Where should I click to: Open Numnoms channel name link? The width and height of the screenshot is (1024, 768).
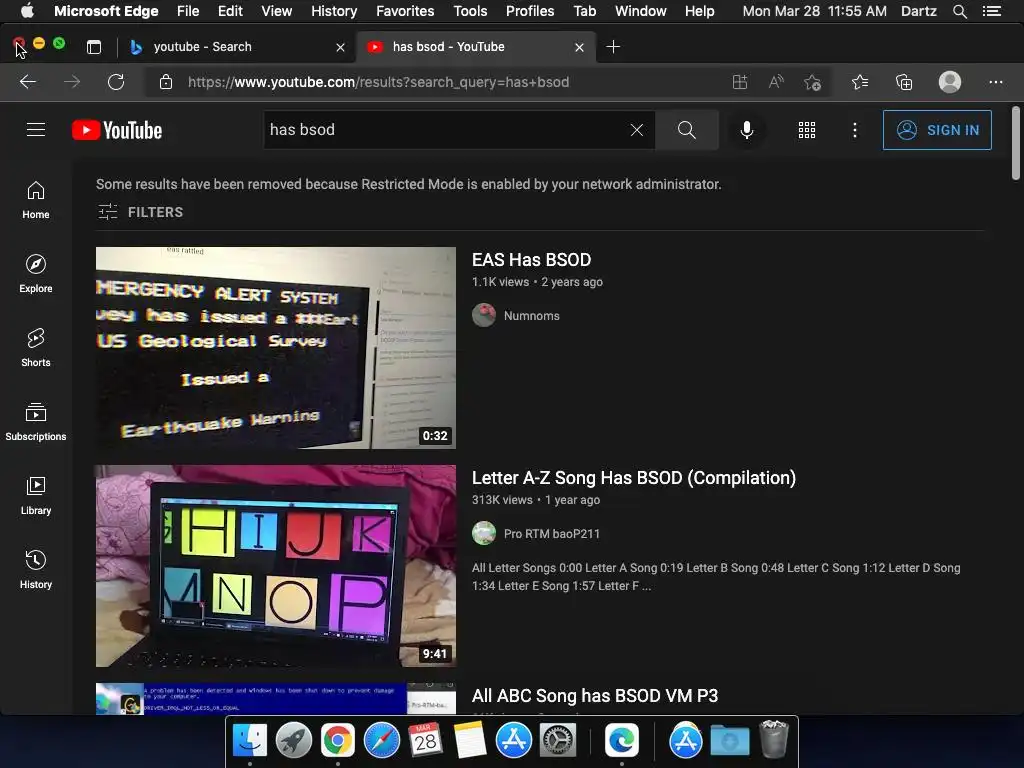pos(532,315)
